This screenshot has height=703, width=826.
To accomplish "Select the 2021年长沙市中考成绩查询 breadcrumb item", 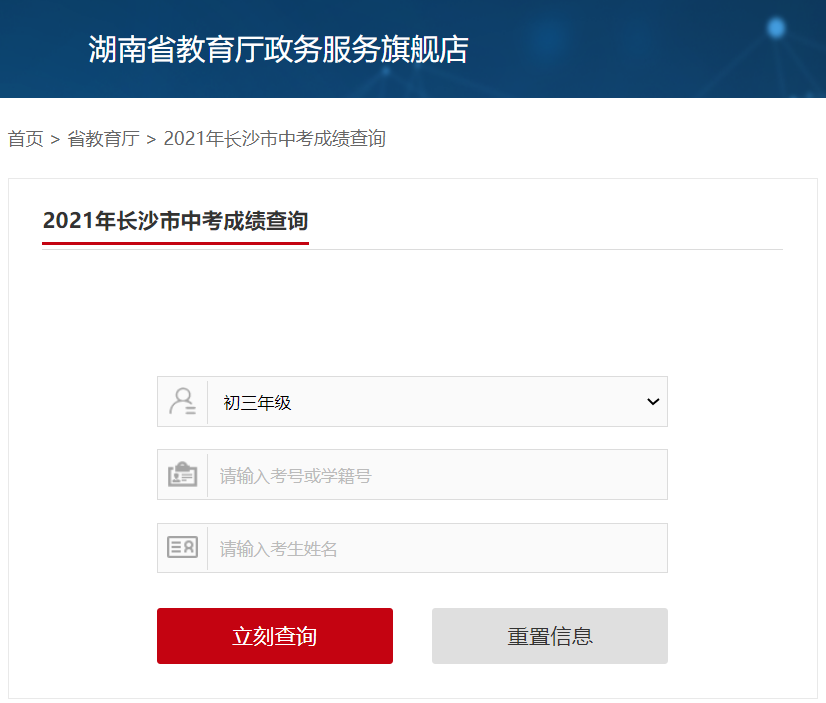I will 274,139.
